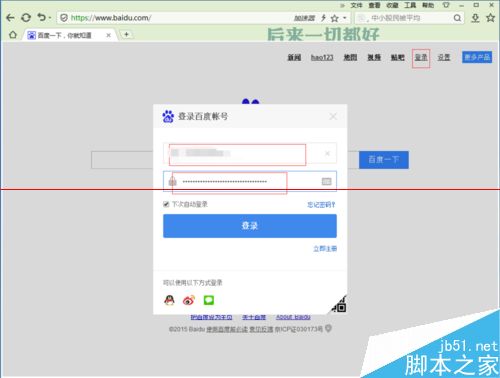Open the dropdown beside the restore icon
Viewport: 500px width, 378px height.
pyautogui.click(x=50, y=18)
